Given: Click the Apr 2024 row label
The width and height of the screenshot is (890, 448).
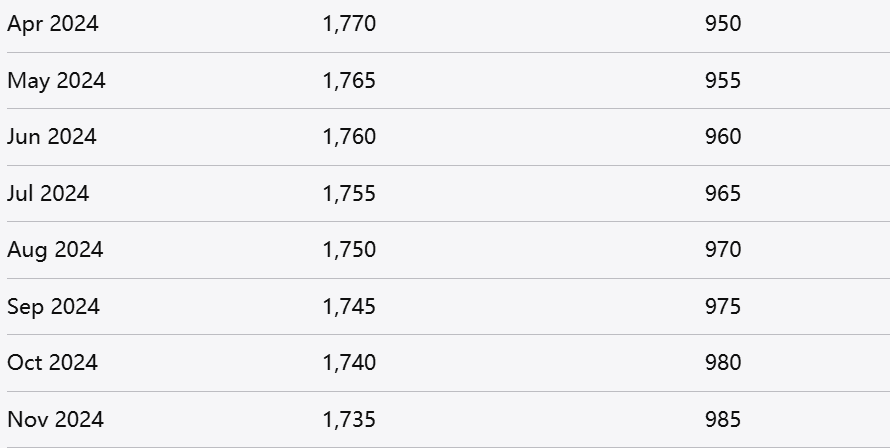Looking at the screenshot, I should pos(53,23).
